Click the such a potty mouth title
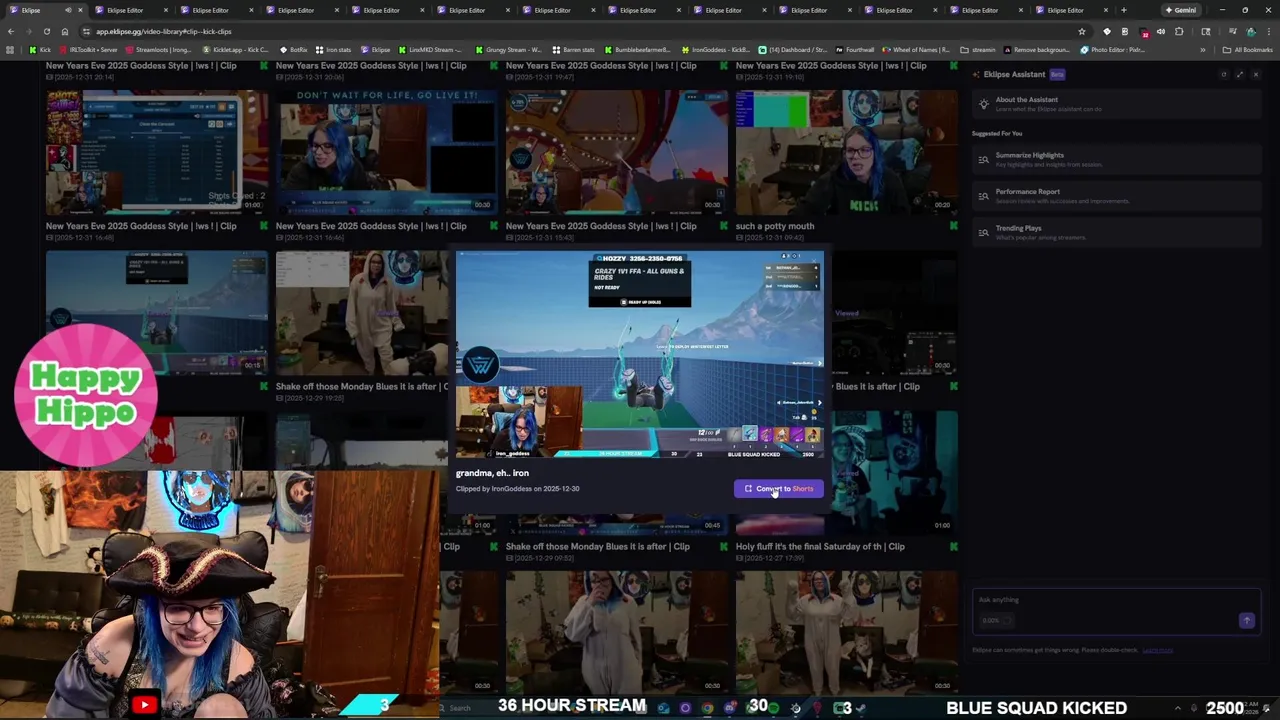Image resolution: width=1280 pixels, height=720 pixels. [x=775, y=226]
